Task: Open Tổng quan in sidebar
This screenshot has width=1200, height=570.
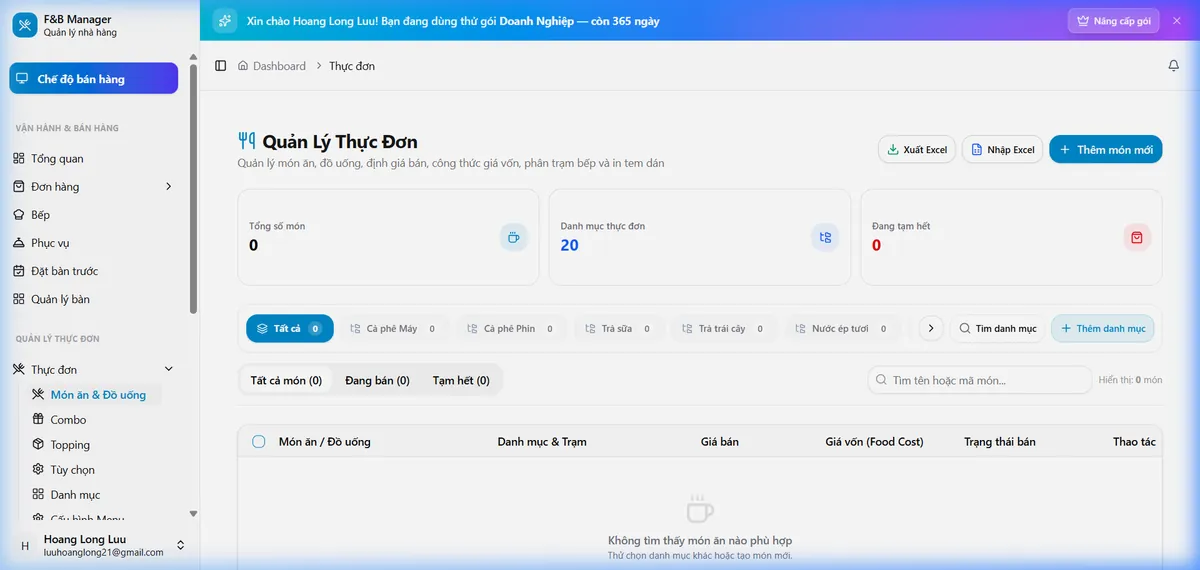Action: point(94,159)
